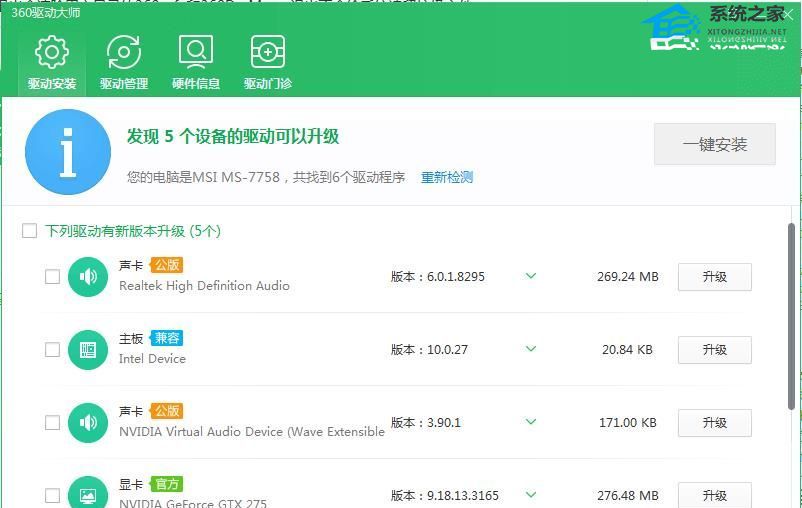
Task: Click 升级 for Intel Device
Action: tap(714, 350)
